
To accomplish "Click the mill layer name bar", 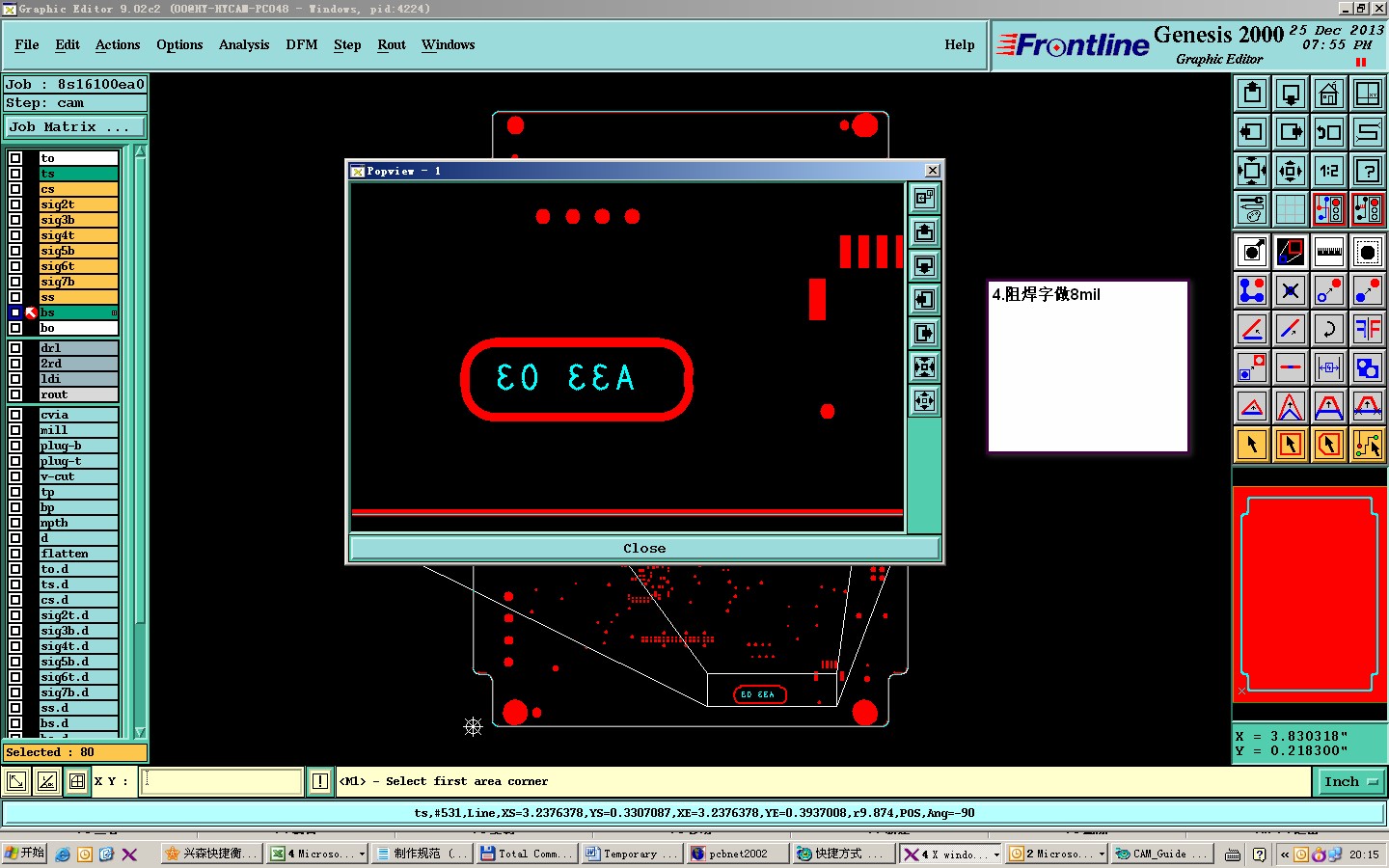I will click(x=79, y=430).
